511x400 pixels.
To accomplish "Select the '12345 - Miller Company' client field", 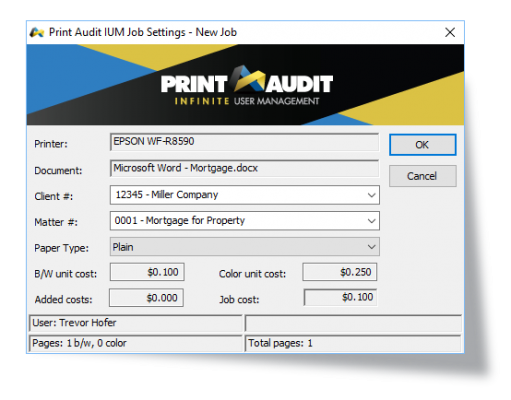I will pyautogui.click(x=245, y=195).
